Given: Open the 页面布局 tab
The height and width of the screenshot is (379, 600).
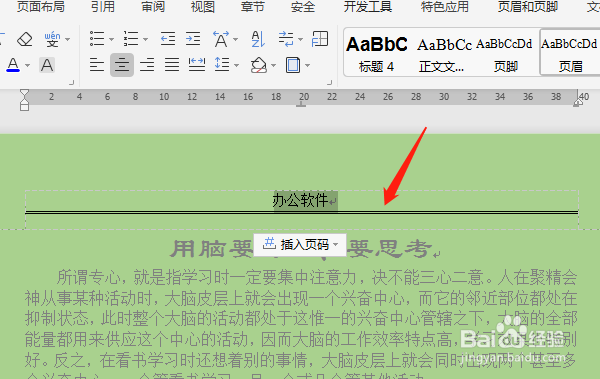Looking at the screenshot, I should (41, 7).
